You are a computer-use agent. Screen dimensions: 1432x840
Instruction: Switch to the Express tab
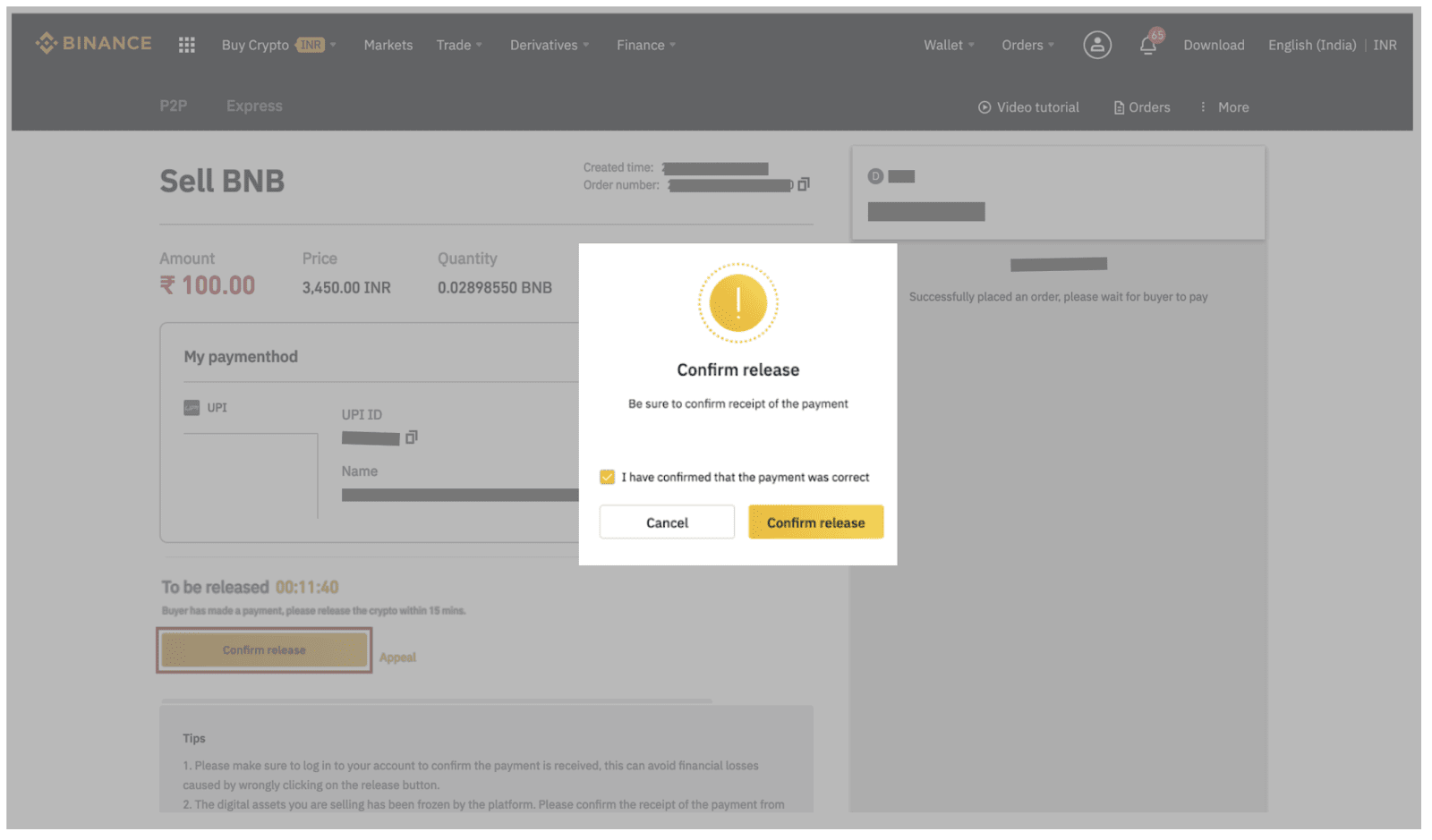point(254,106)
